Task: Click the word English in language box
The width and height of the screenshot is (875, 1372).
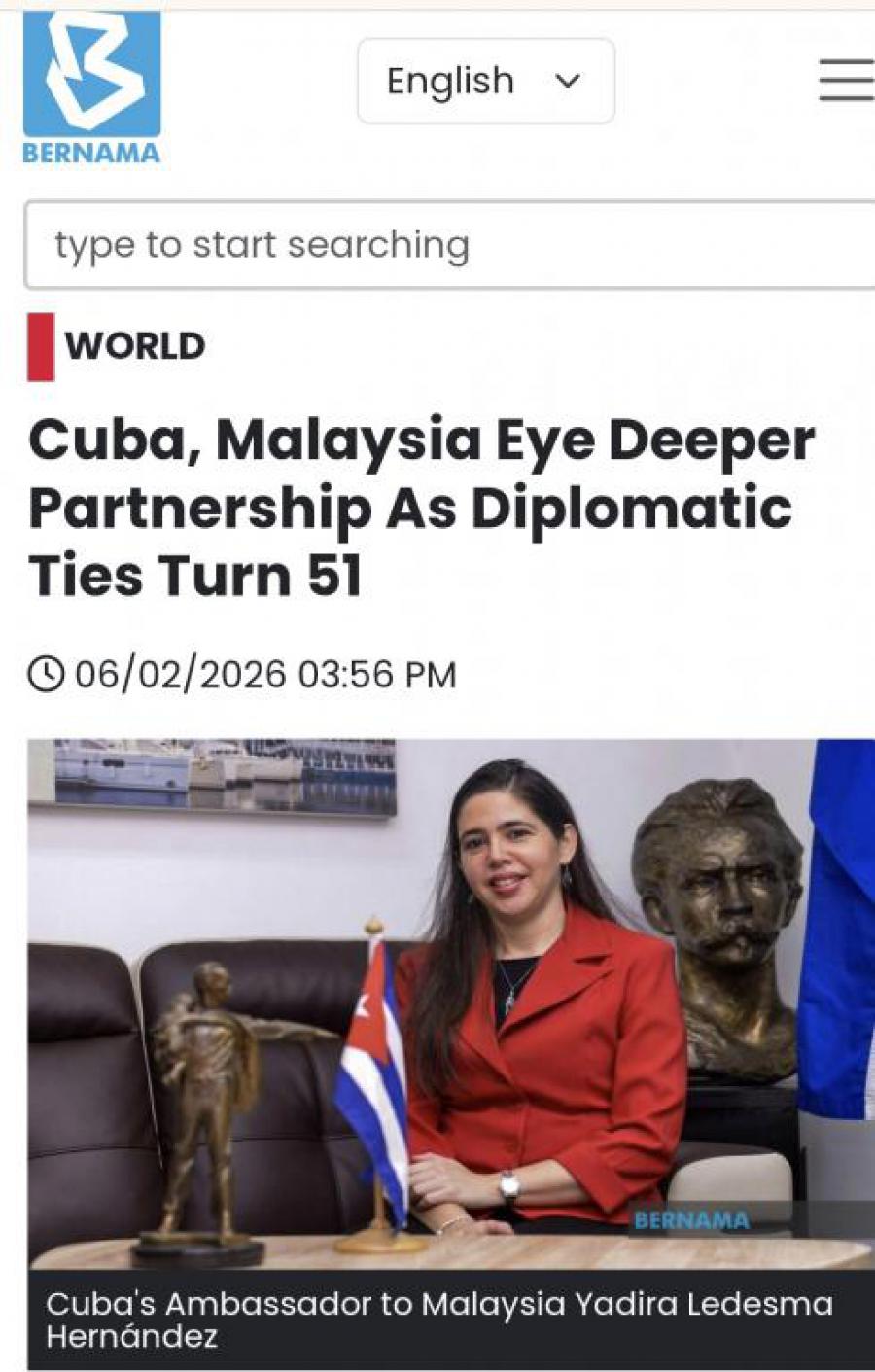Action: pyautogui.click(x=450, y=81)
